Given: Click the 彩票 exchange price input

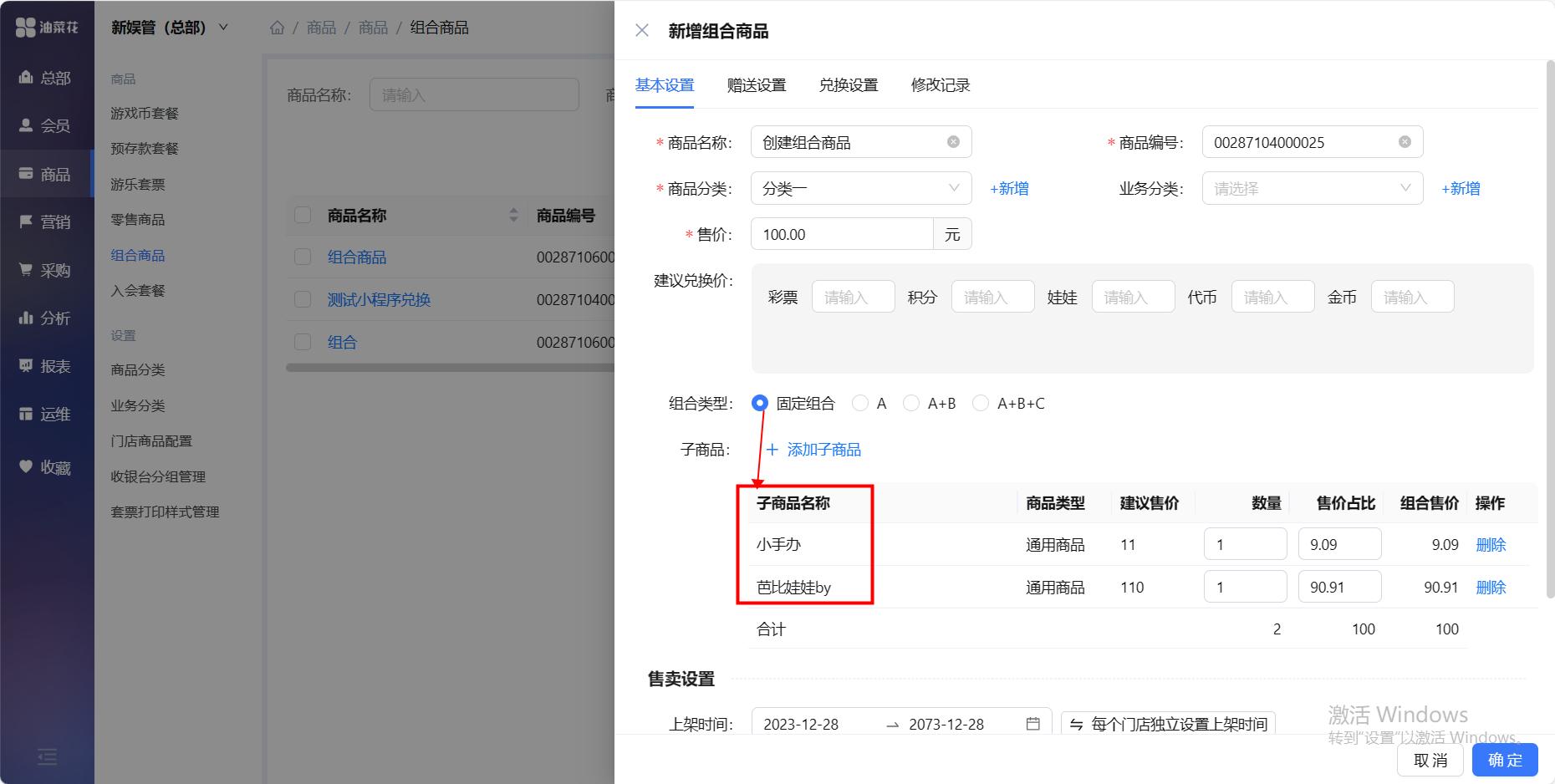Looking at the screenshot, I should click(x=854, y=297).
